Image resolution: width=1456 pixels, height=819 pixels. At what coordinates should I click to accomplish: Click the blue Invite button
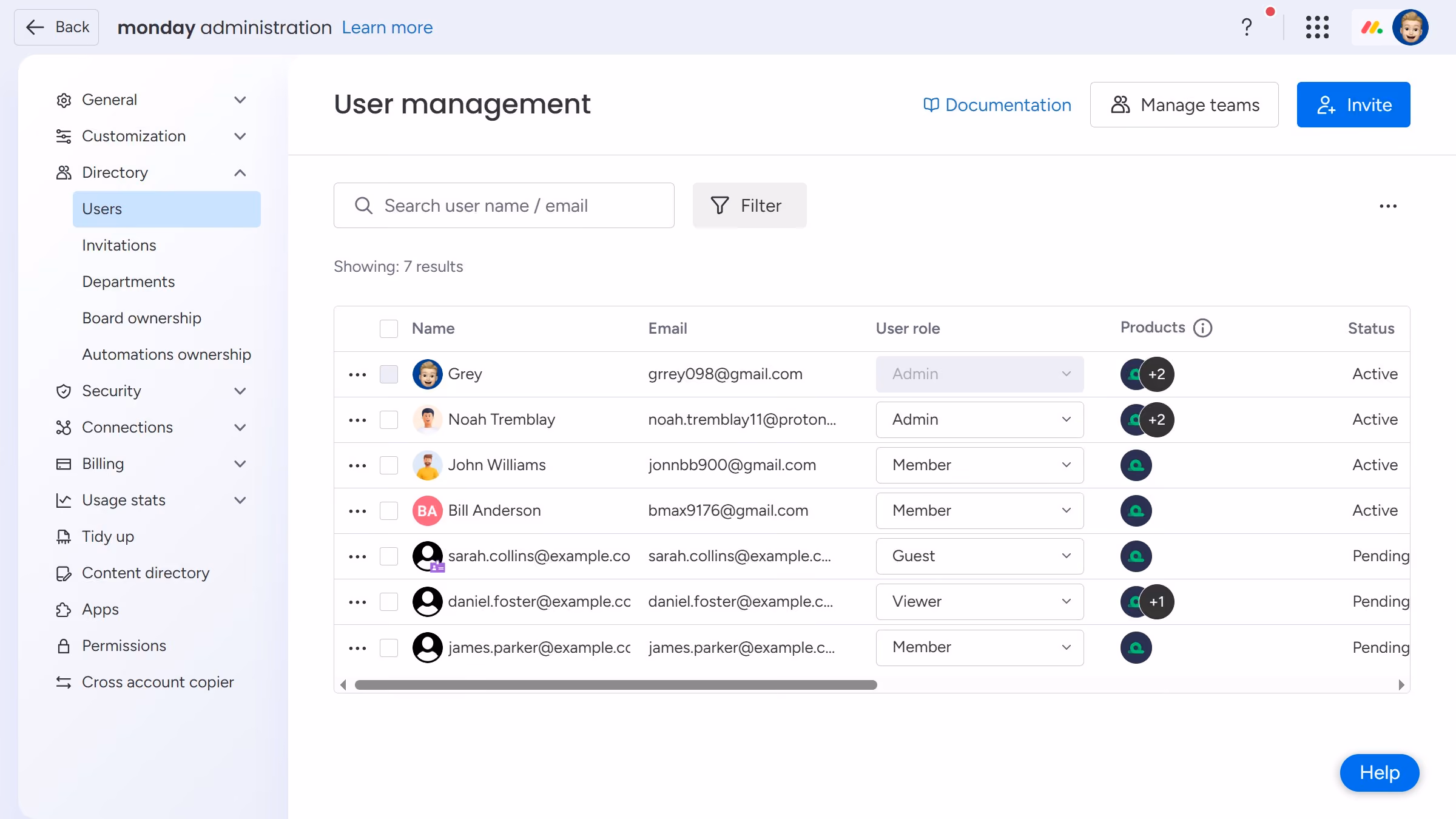pos(1353,105)
